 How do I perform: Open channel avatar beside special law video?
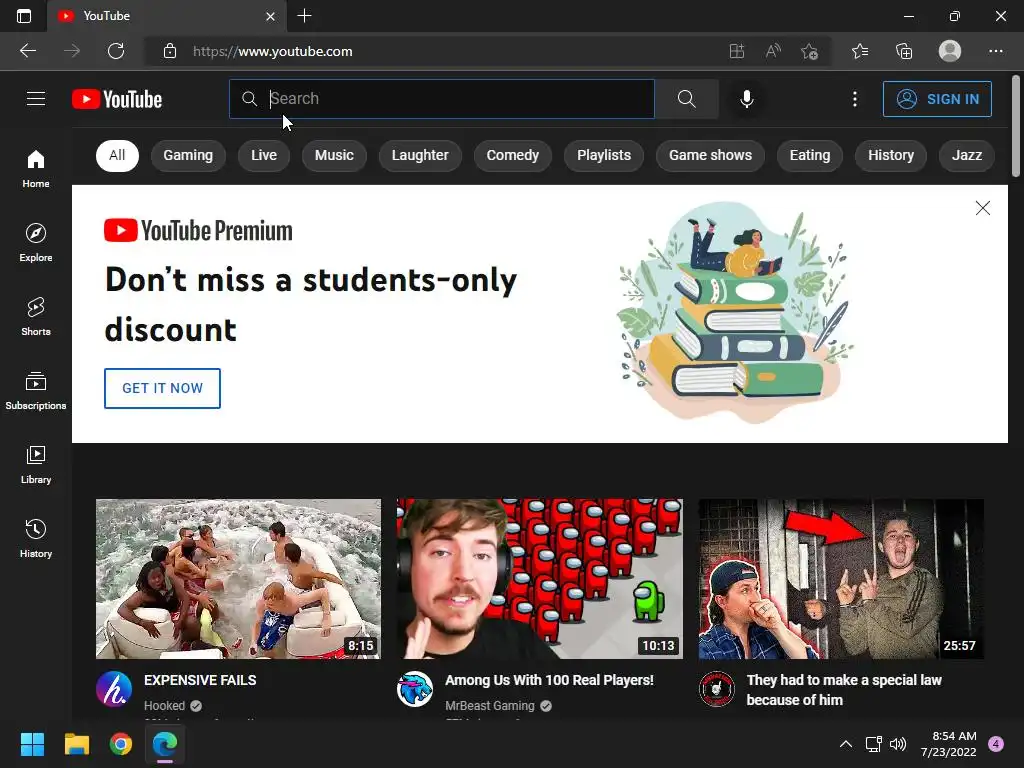tap(717, 689)
